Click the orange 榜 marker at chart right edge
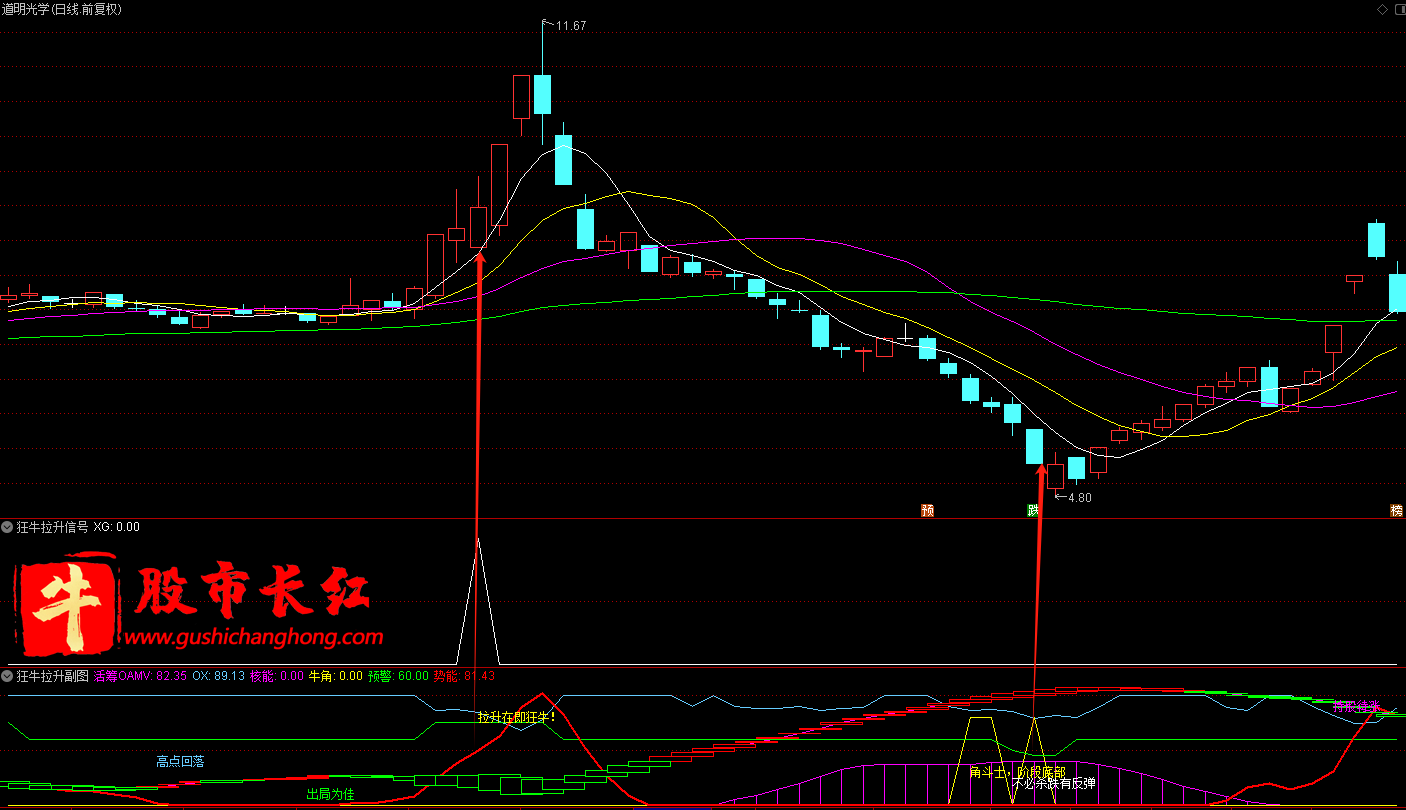The width and height of the screenshot is (1406, 810). pyautogui.click(x=1397, y=511)
